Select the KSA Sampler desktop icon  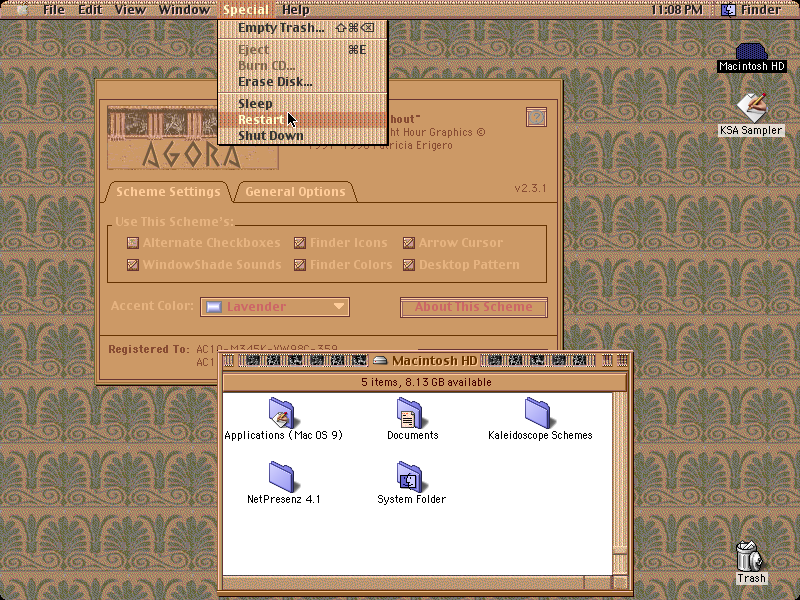pos(751,108)
